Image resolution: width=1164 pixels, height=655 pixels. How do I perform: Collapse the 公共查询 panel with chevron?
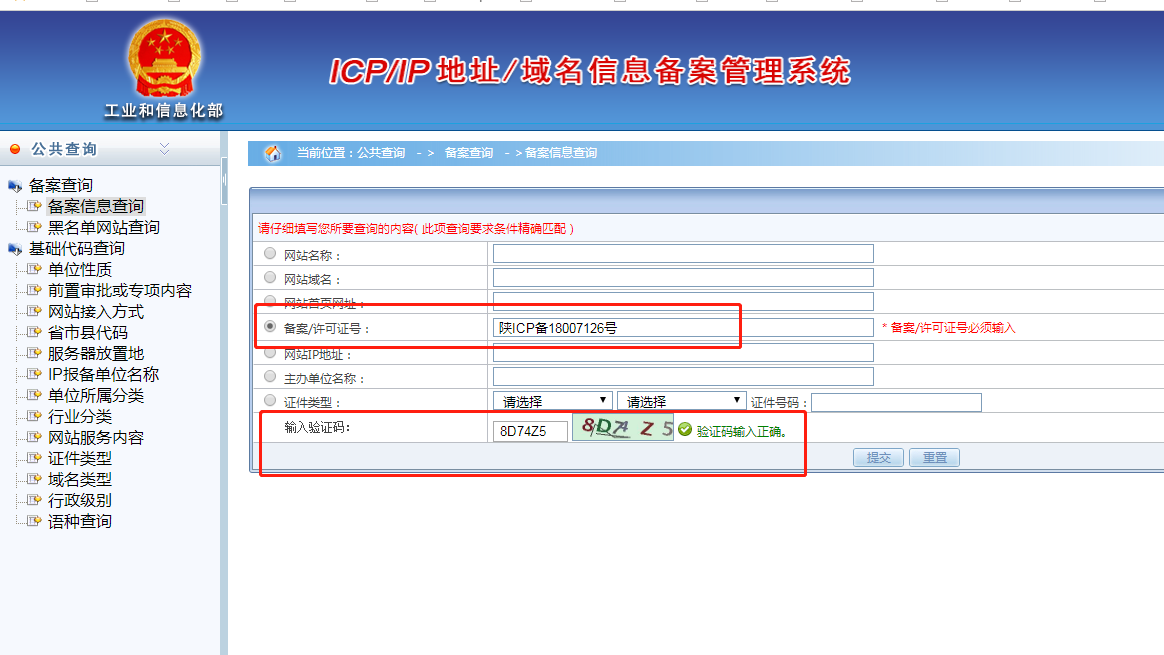click(x=165, y=149)
